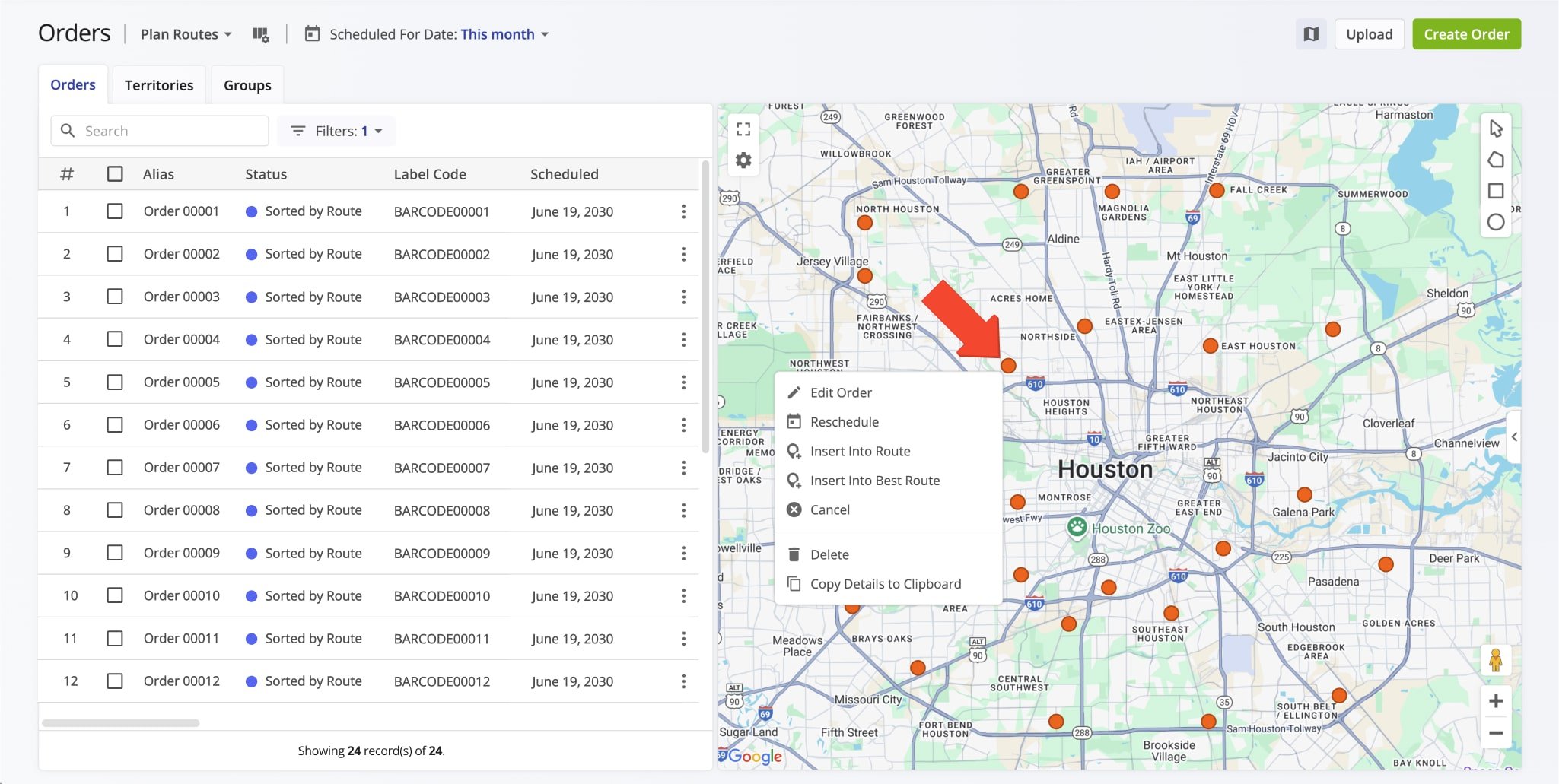Image resolution: width=1559 pixels, height=784 pixels.
Task: Check the box for Order 00004
Action: 115,339
